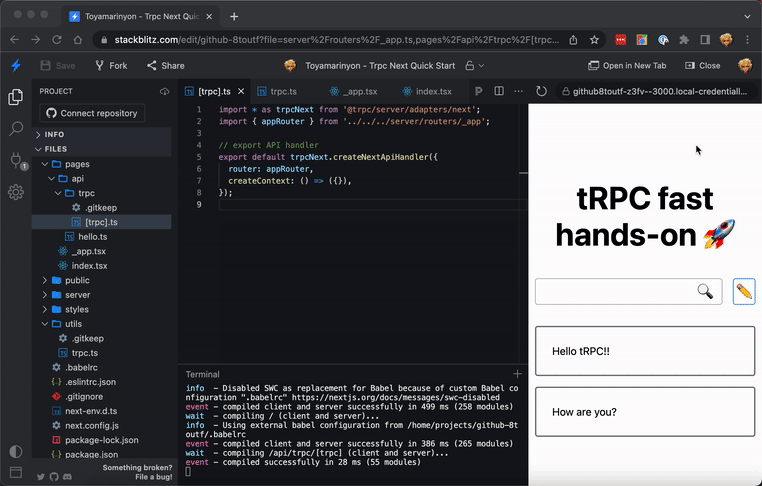
Task: Click the Discord icon in footer
Action: (x=67, y=477)
